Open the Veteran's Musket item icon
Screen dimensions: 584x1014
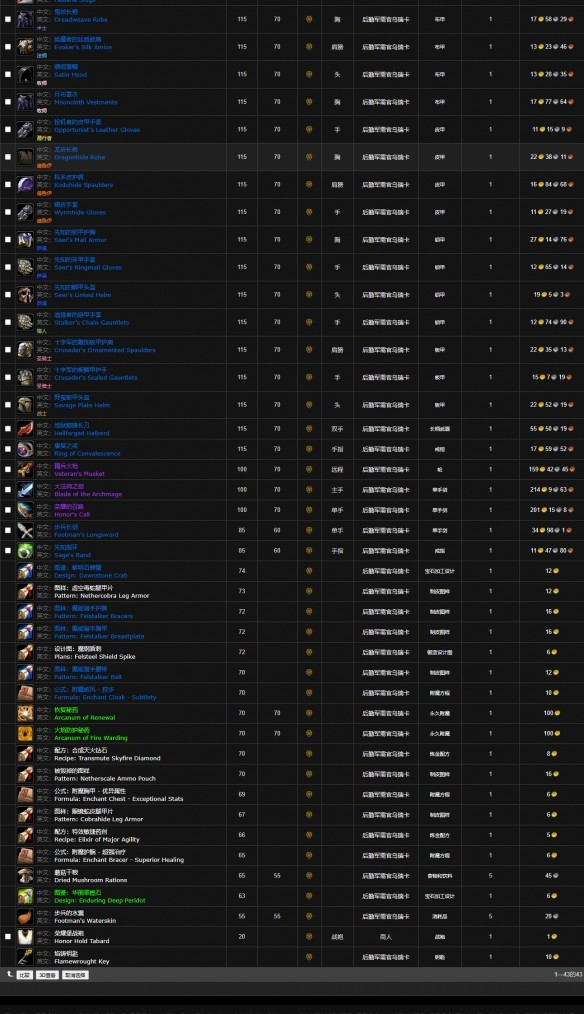(x=25, y=469)
